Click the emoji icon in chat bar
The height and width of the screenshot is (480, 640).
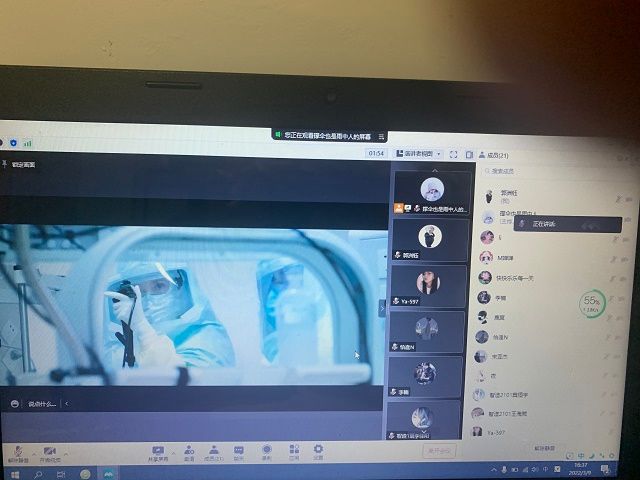15,404
